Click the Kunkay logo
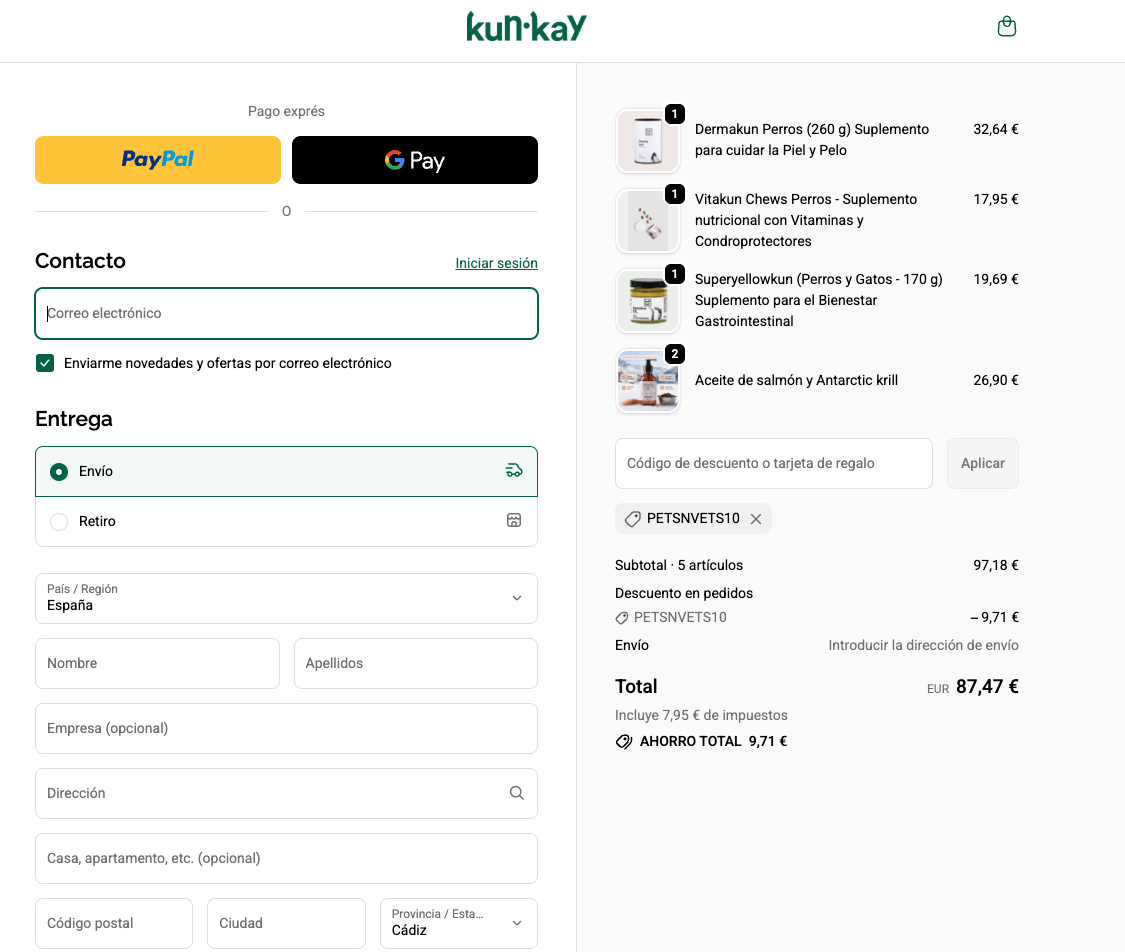The image size is (1125, 952). coord(526,27)
